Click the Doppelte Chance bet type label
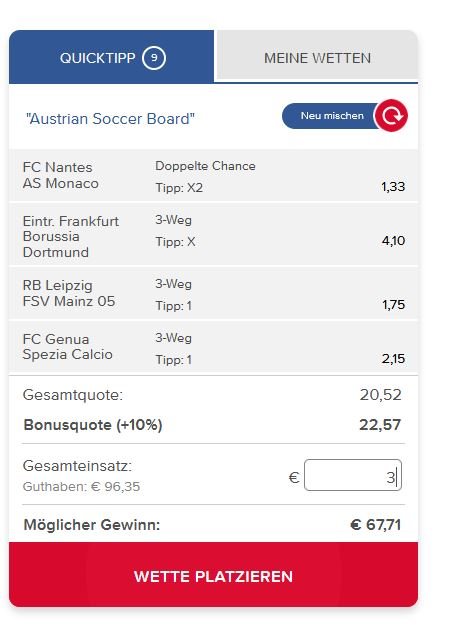The image size is (454, 641). (205, 166)
